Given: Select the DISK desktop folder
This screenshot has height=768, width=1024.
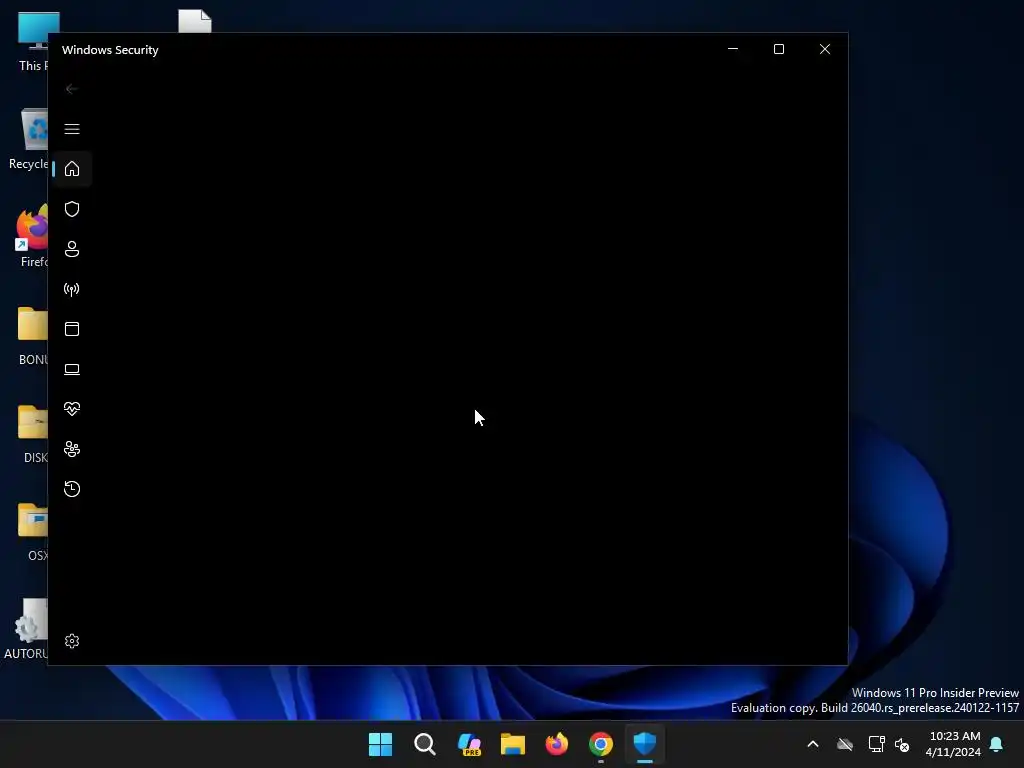Looking at the screenshot, I should 34,434.
